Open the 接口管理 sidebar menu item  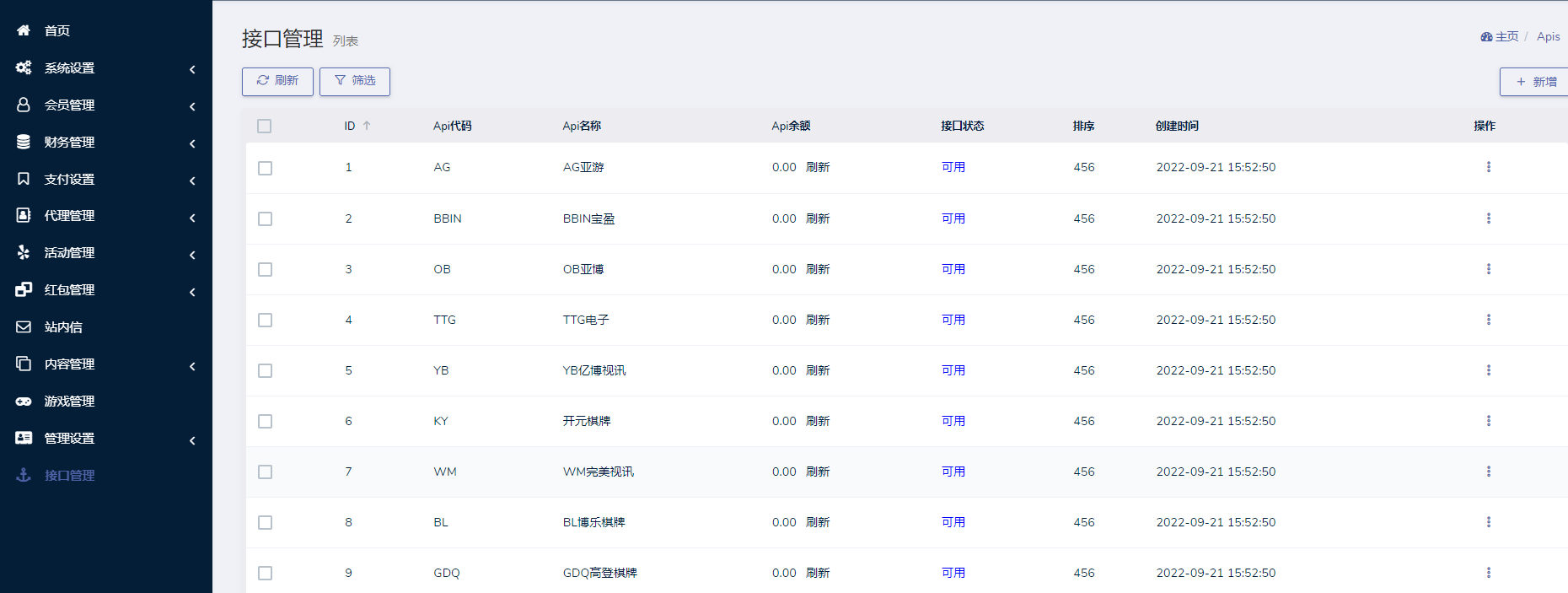point(69,476)
